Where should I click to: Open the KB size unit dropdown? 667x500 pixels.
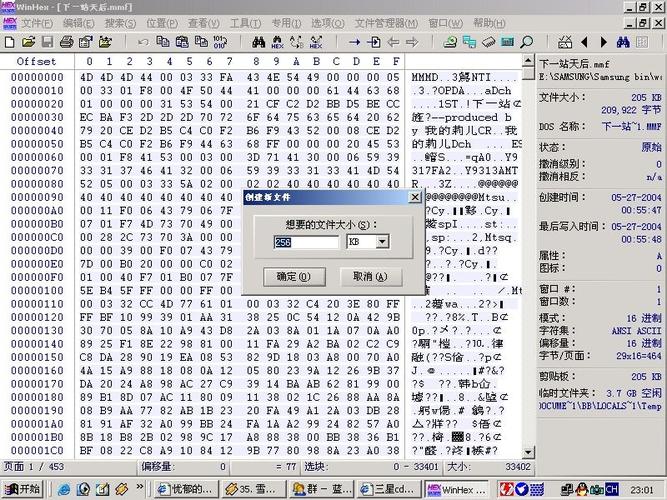(x=382, y=242)
